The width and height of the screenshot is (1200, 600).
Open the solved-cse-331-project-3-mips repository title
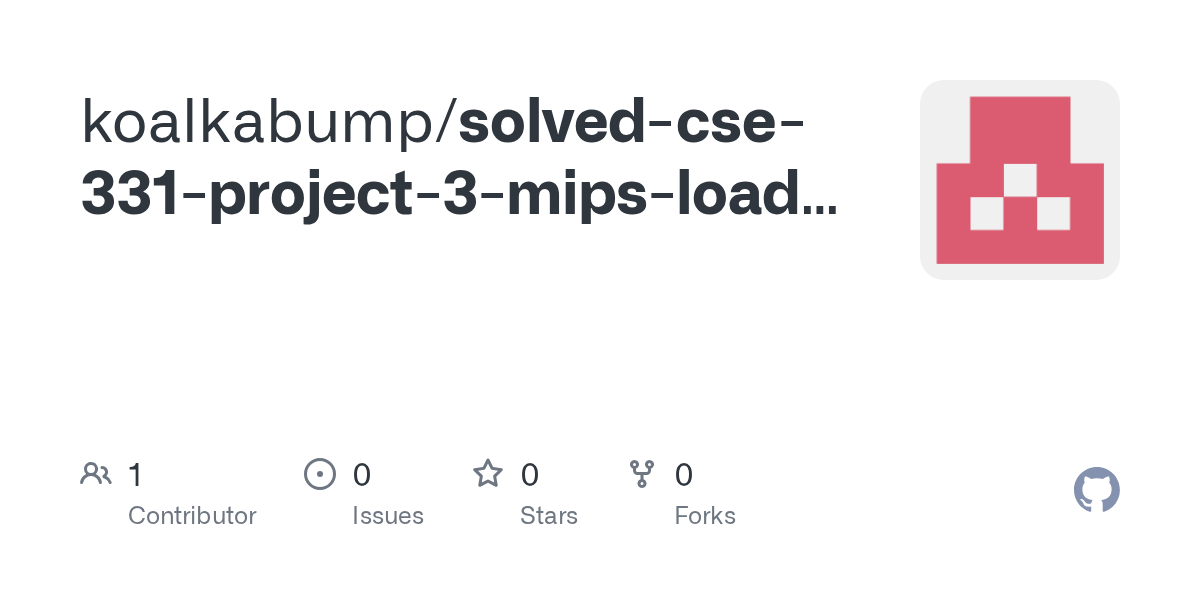(458, 157)
